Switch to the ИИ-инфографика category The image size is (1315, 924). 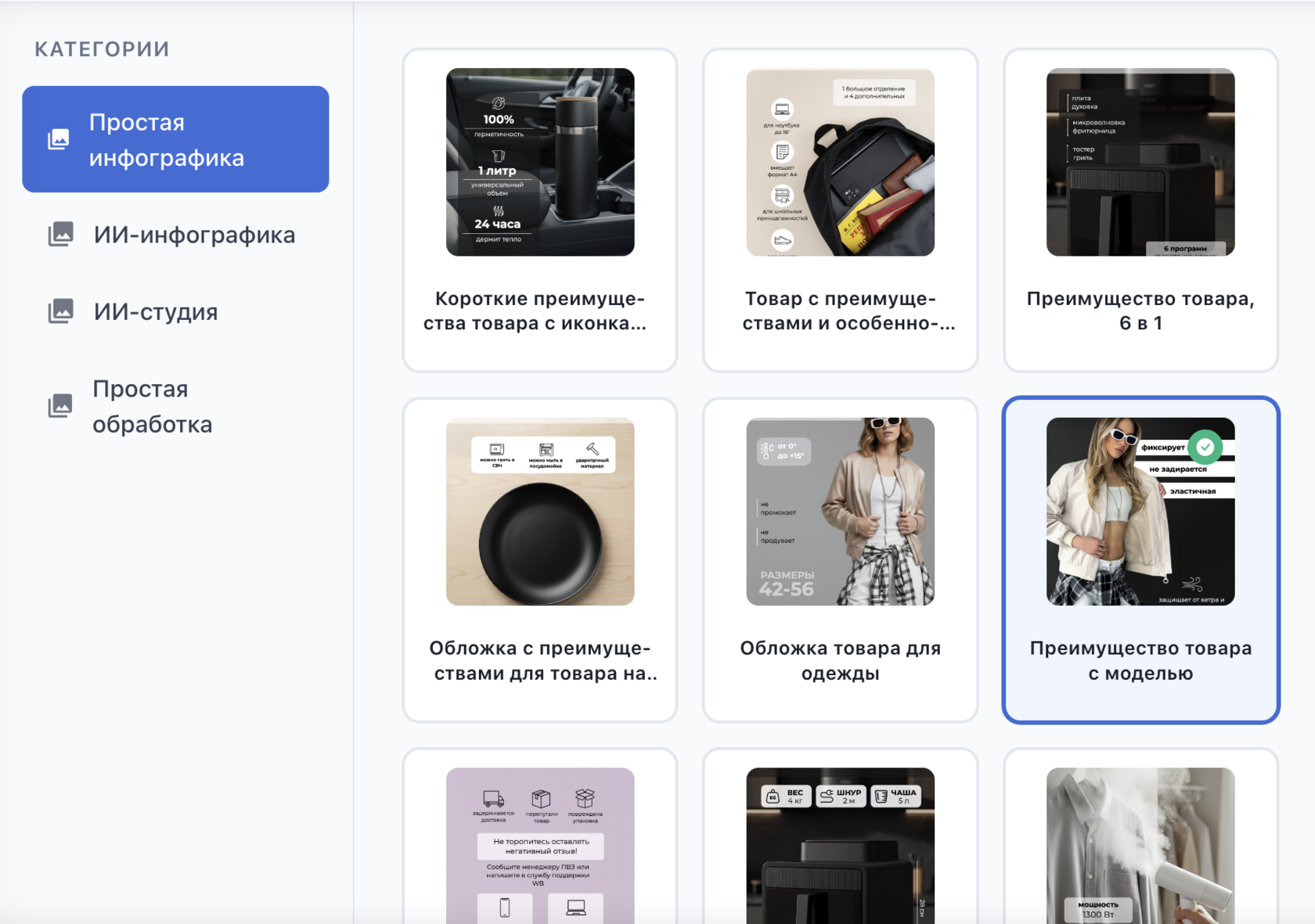tap(194, 235)
